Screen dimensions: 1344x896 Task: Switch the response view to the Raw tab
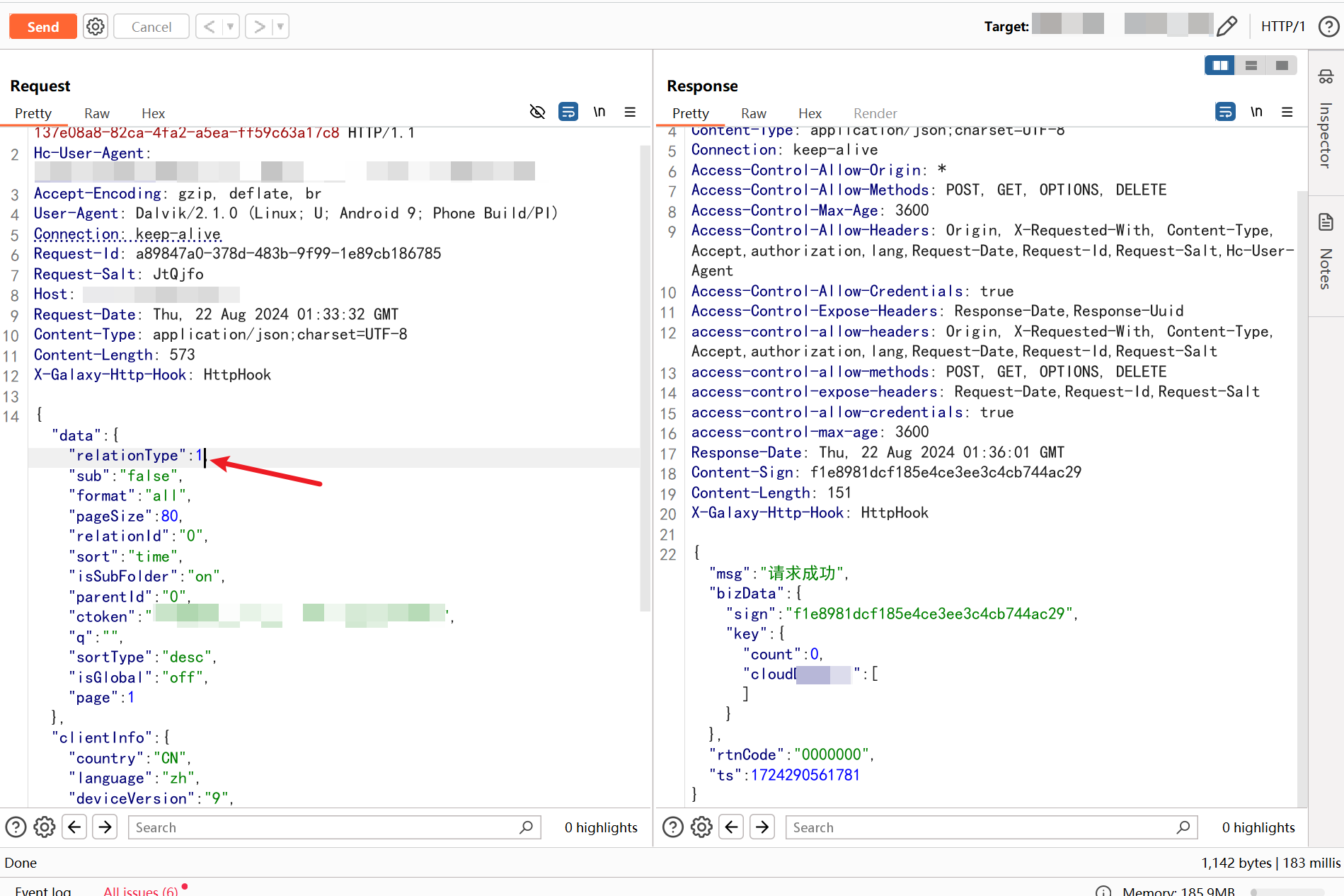click(x=754, y=113)
